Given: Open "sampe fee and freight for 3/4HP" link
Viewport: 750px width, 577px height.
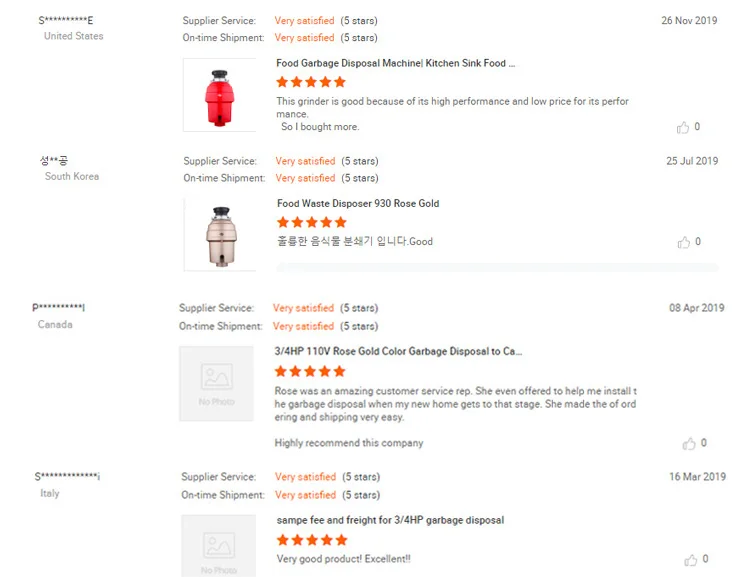Looking at the screenshot, I should point(390,520).
